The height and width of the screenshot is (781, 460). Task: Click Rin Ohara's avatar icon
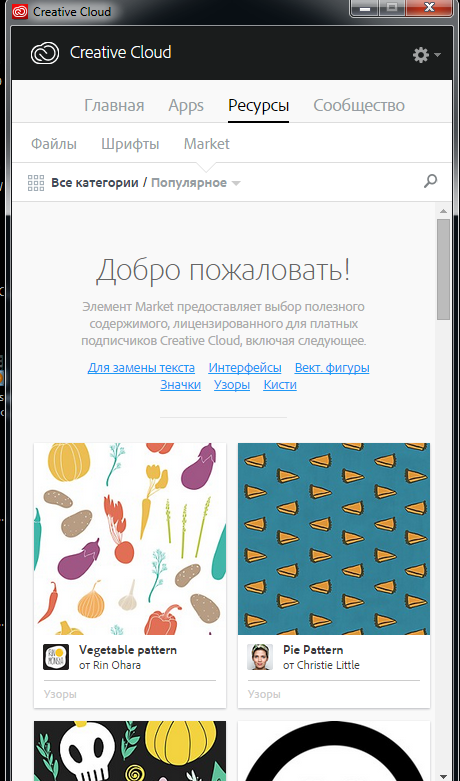click(56, 657)
